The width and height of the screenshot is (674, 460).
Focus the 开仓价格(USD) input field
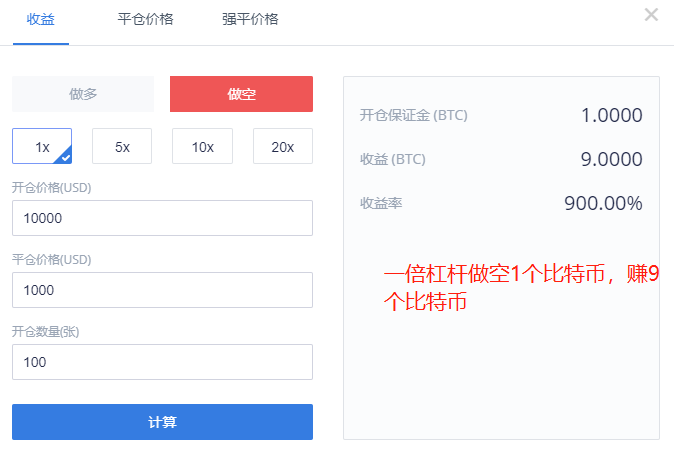pyautogui.click(x=162, y=218)
